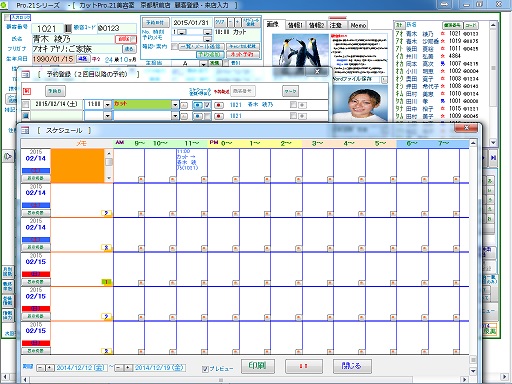The image size is (512, 384).
Task: Click the red ネット予約 button
Action: point(243,54)
